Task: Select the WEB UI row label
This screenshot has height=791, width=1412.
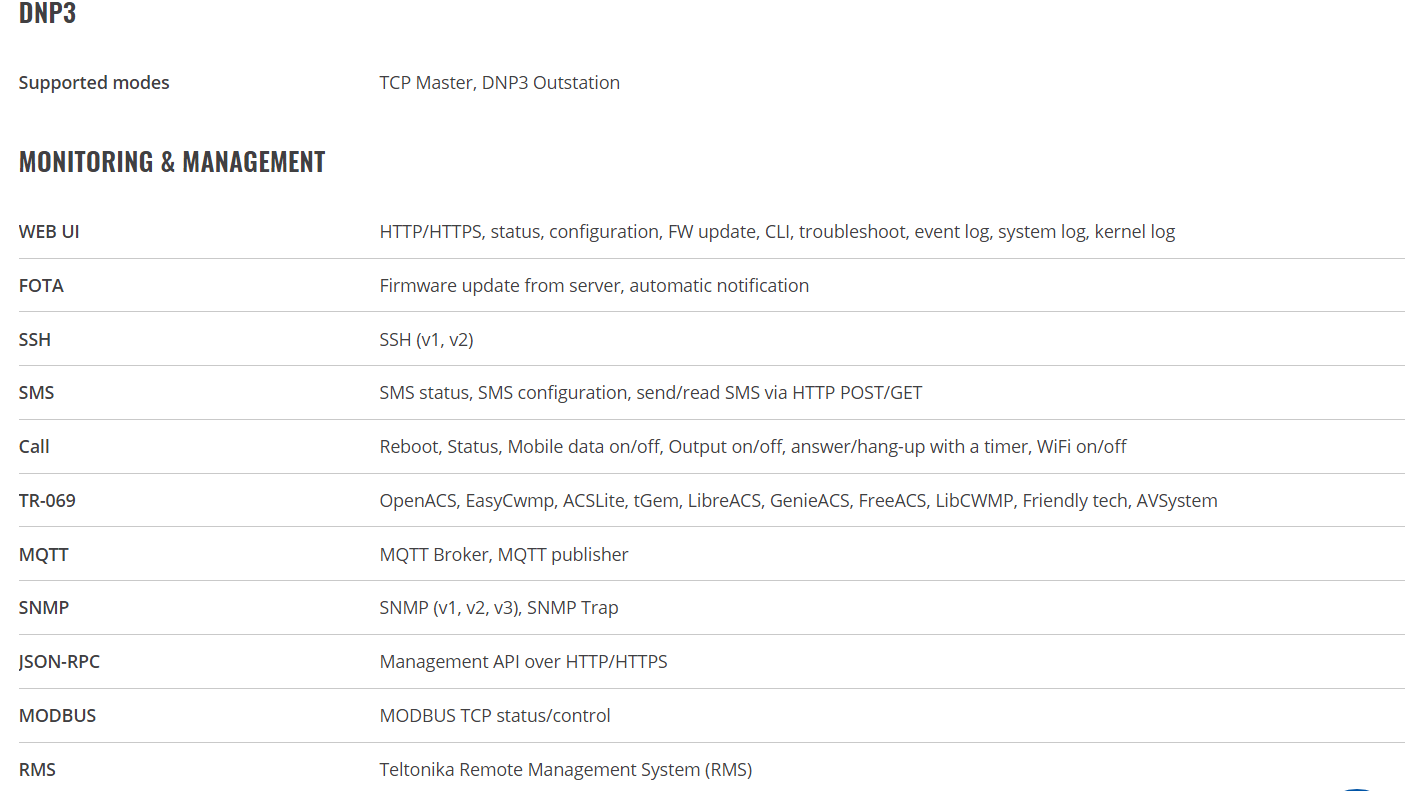Action: click(49, 232)
